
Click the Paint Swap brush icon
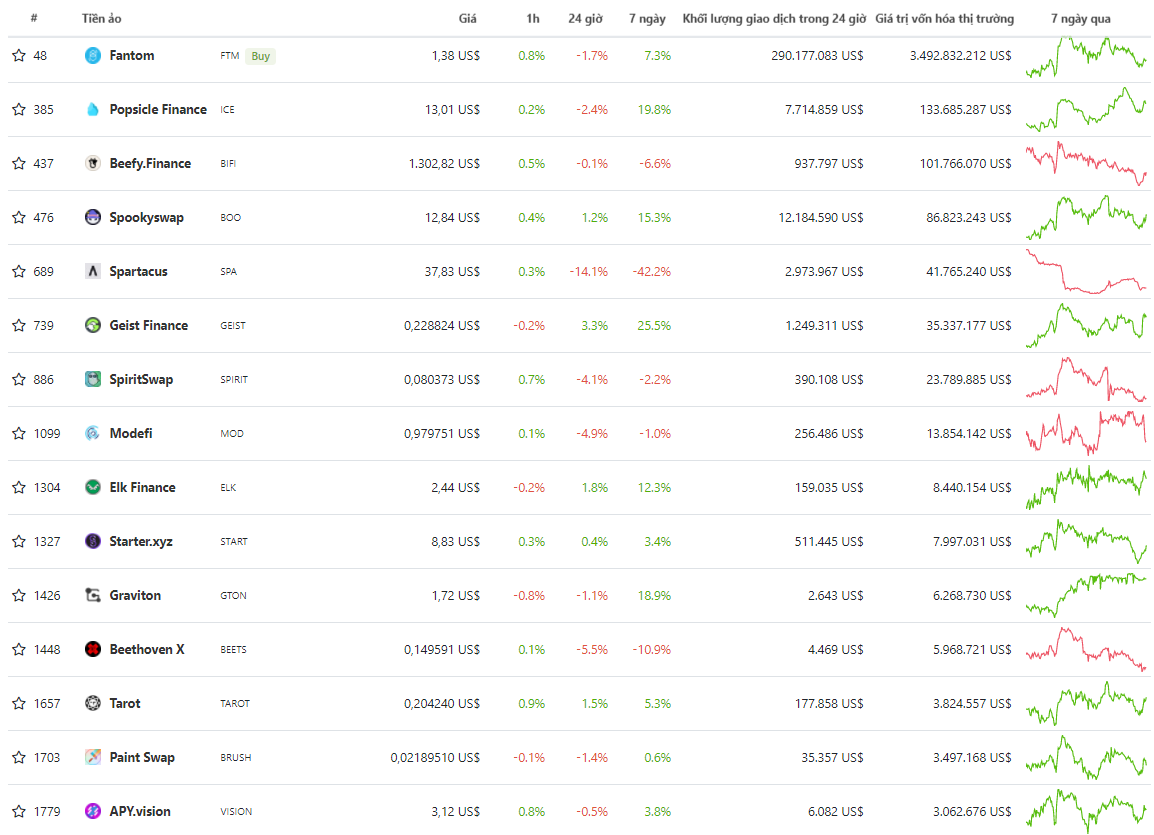click(93, 758)
